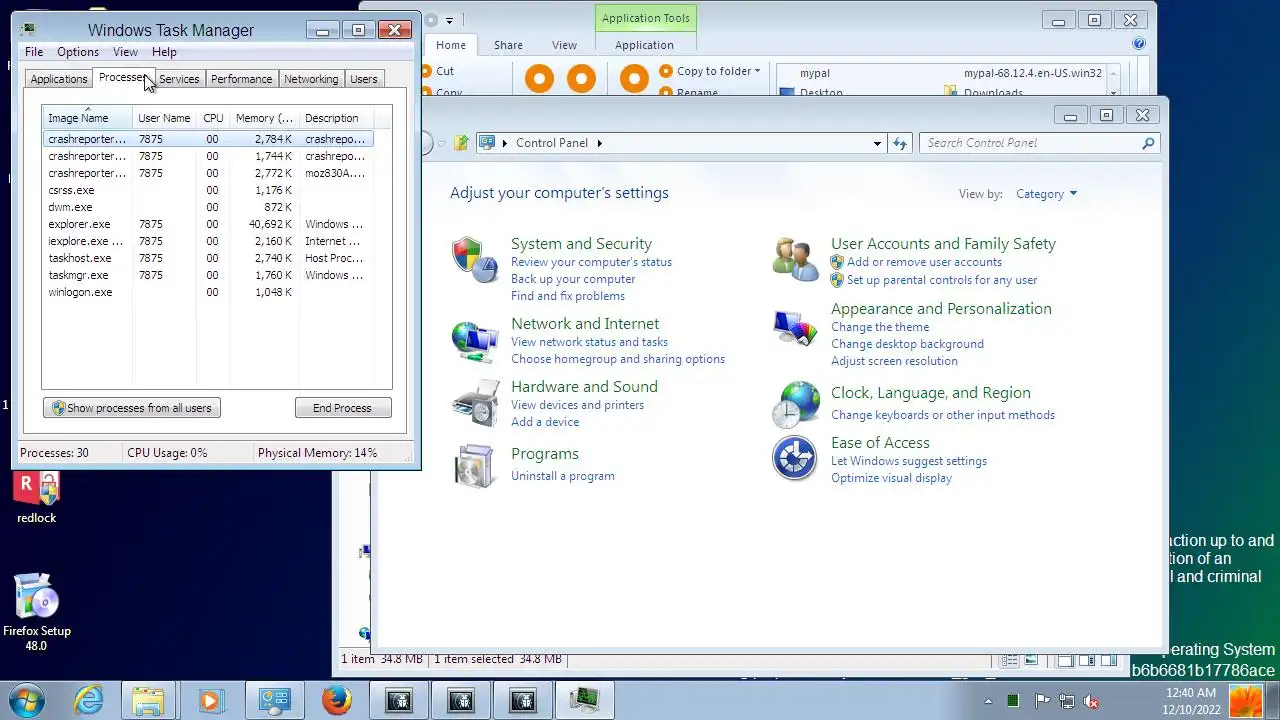Select dwm.exe process row

(208, 207)
